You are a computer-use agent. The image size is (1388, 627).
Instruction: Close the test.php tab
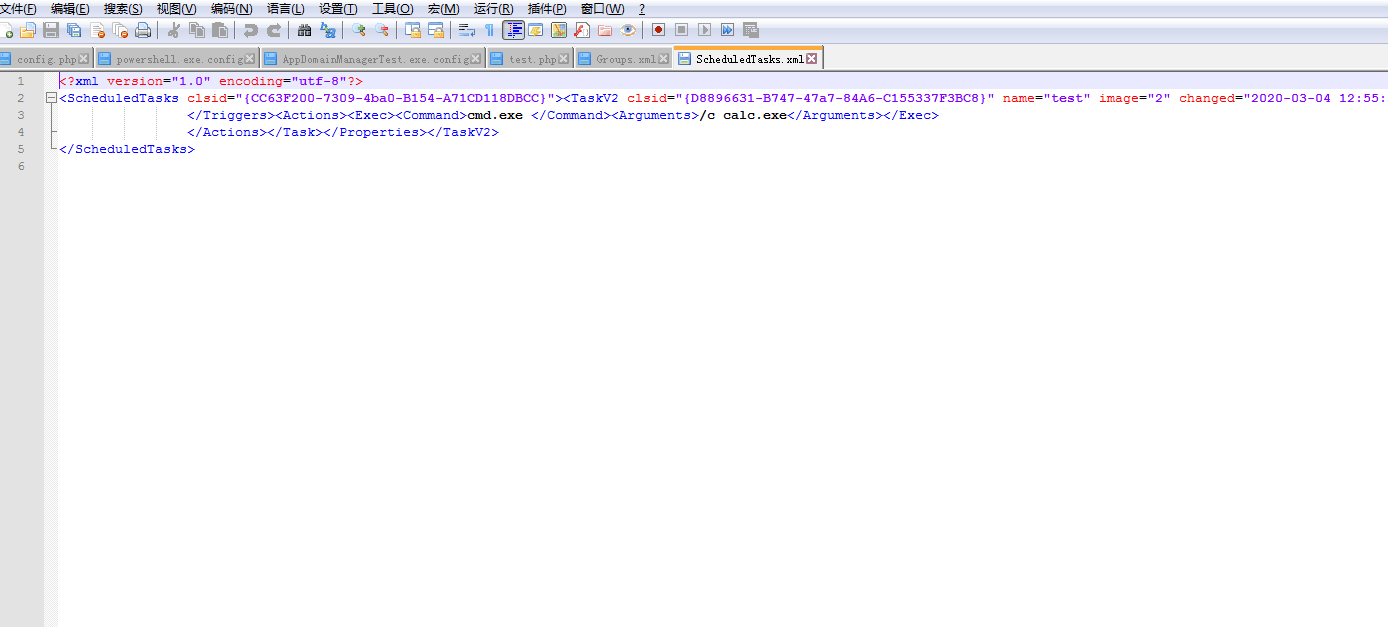[564, 59]
